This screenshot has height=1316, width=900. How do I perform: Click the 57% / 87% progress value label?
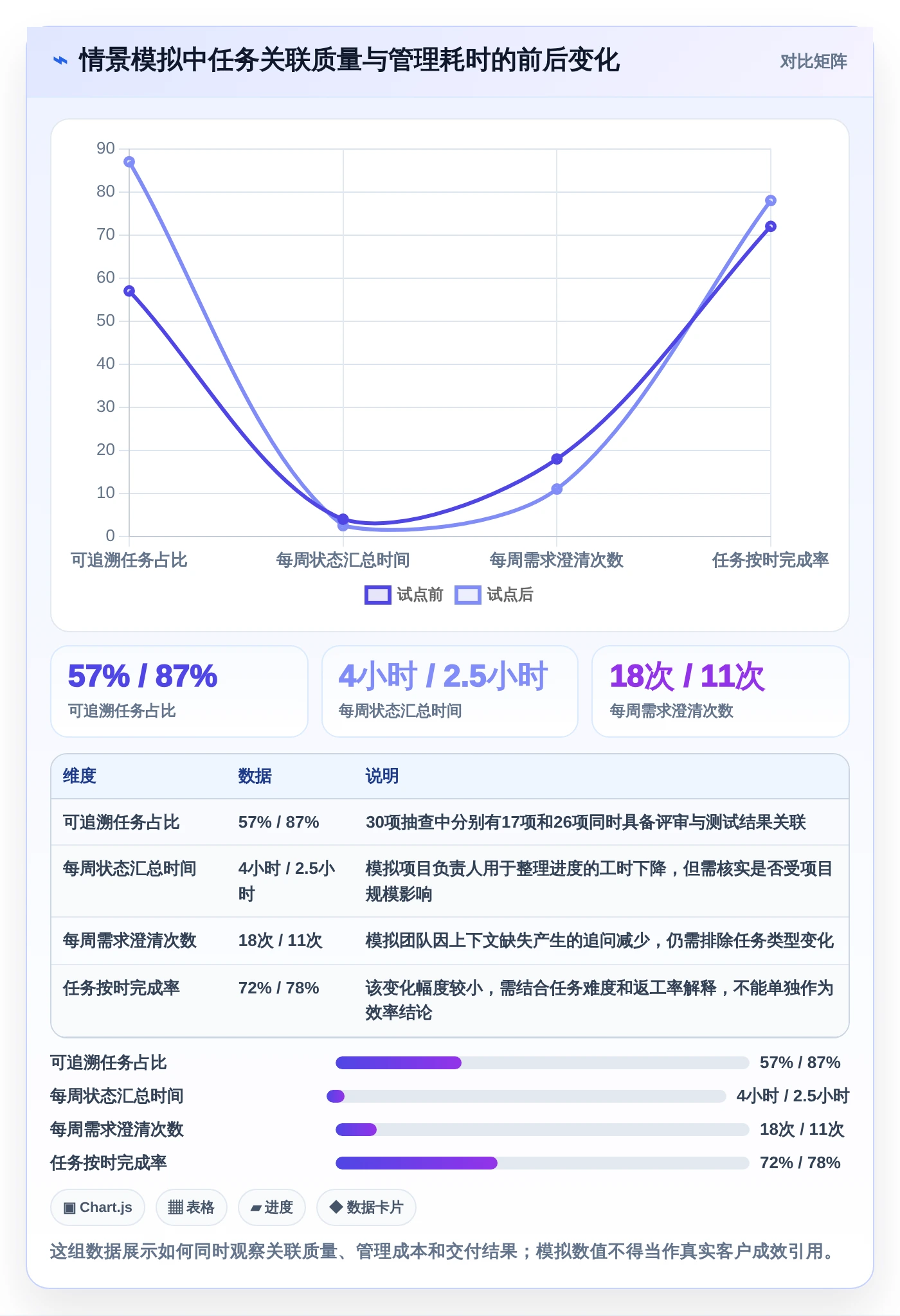click(x=800, y=1063)
